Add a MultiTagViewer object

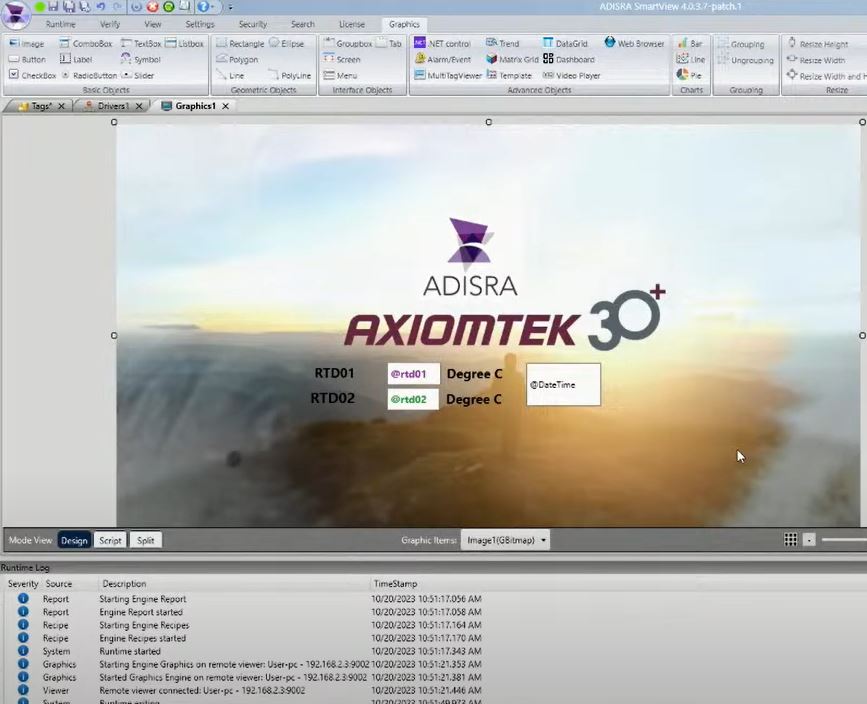coord(448,75)
